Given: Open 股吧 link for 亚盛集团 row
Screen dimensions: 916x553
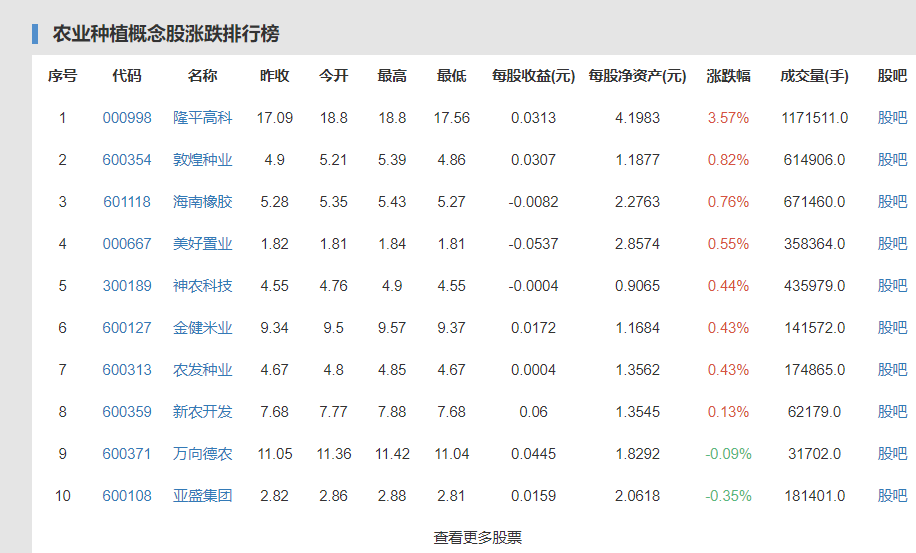Looking at the screenshot, I should point(892,496).
